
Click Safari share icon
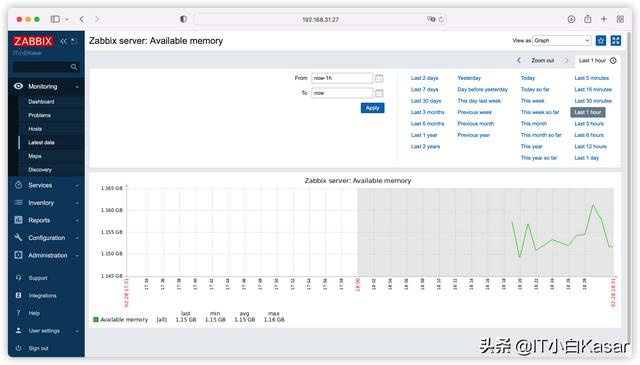click(588, 19)
